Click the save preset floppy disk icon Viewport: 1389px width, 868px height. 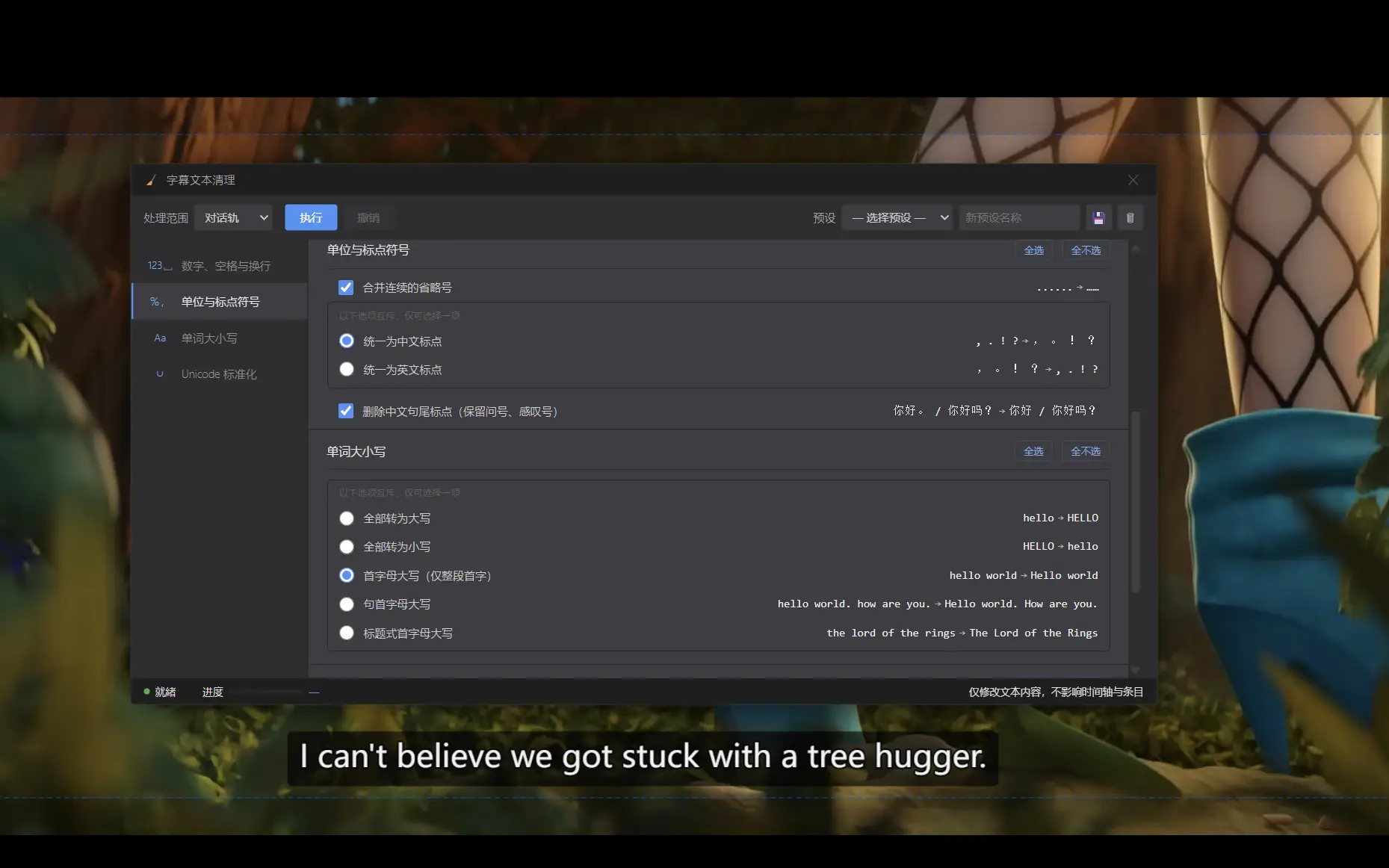(x=1098, y=218)
